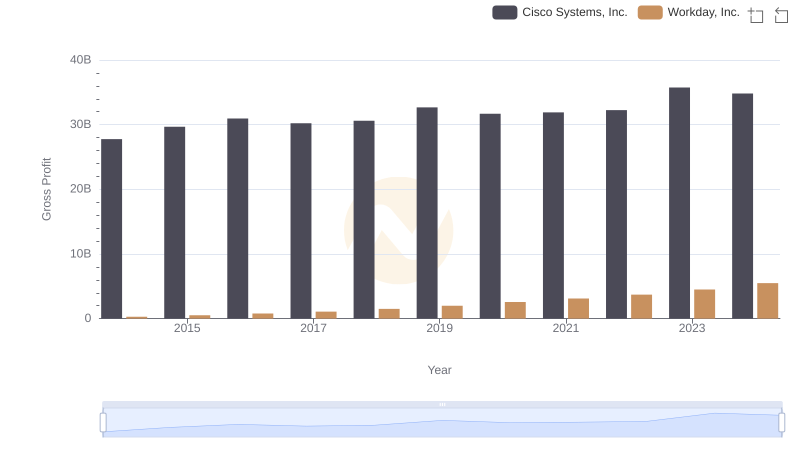
Task: Select the Workday bar for 2023
Action: click(x=705, y=304)
